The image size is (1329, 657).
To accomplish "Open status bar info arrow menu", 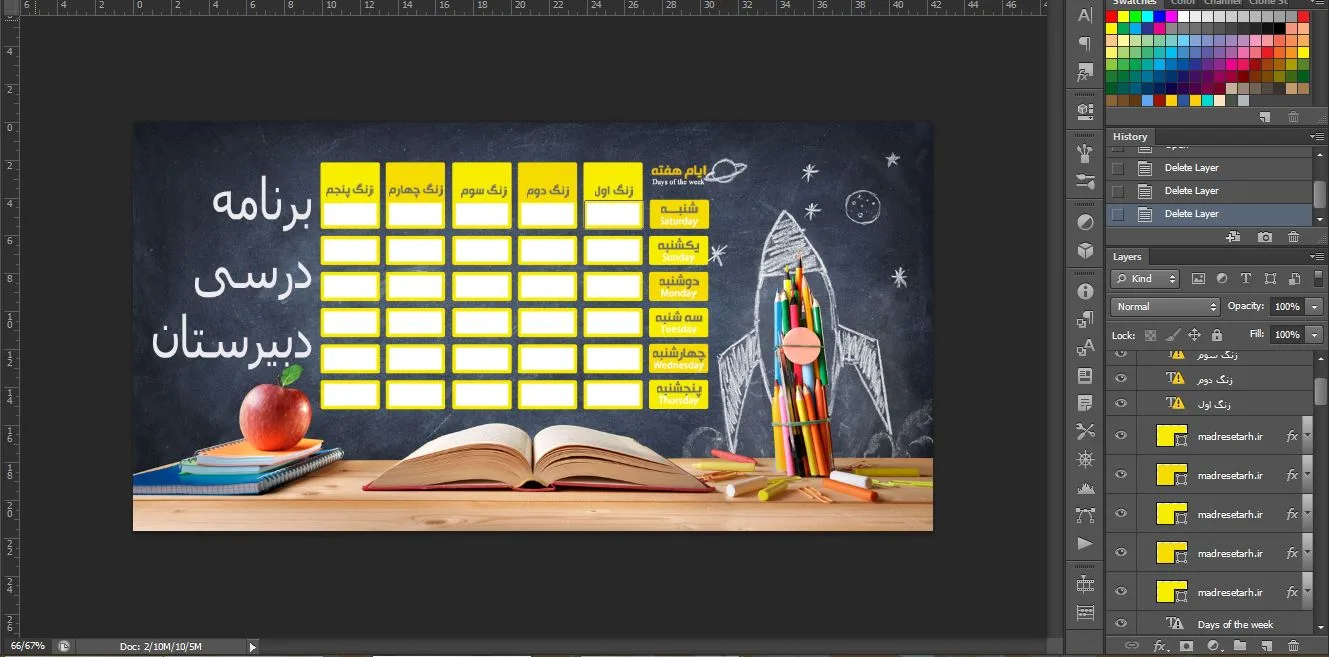I will point(252,647).
